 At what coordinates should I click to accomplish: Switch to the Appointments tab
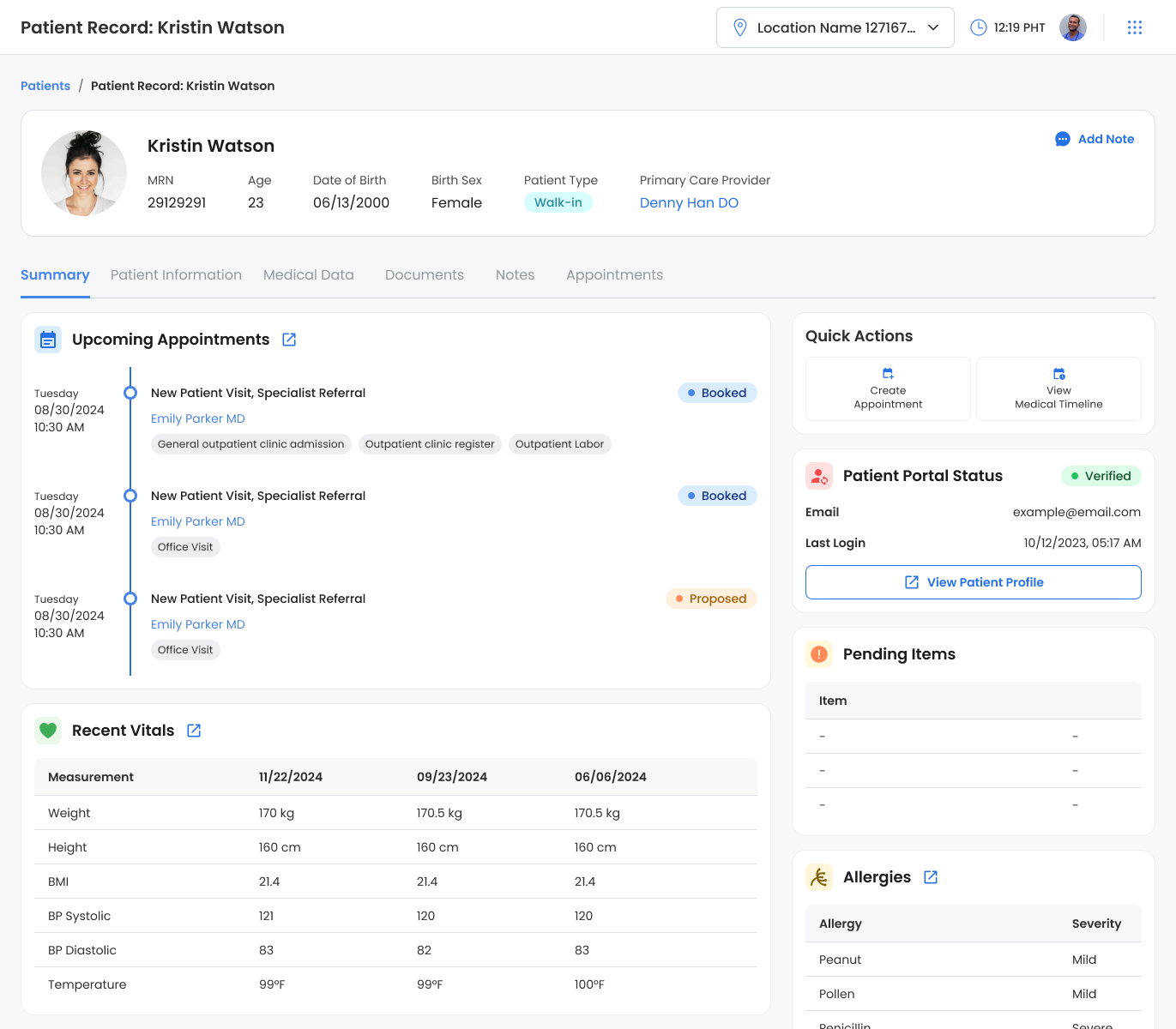[614, 274]
